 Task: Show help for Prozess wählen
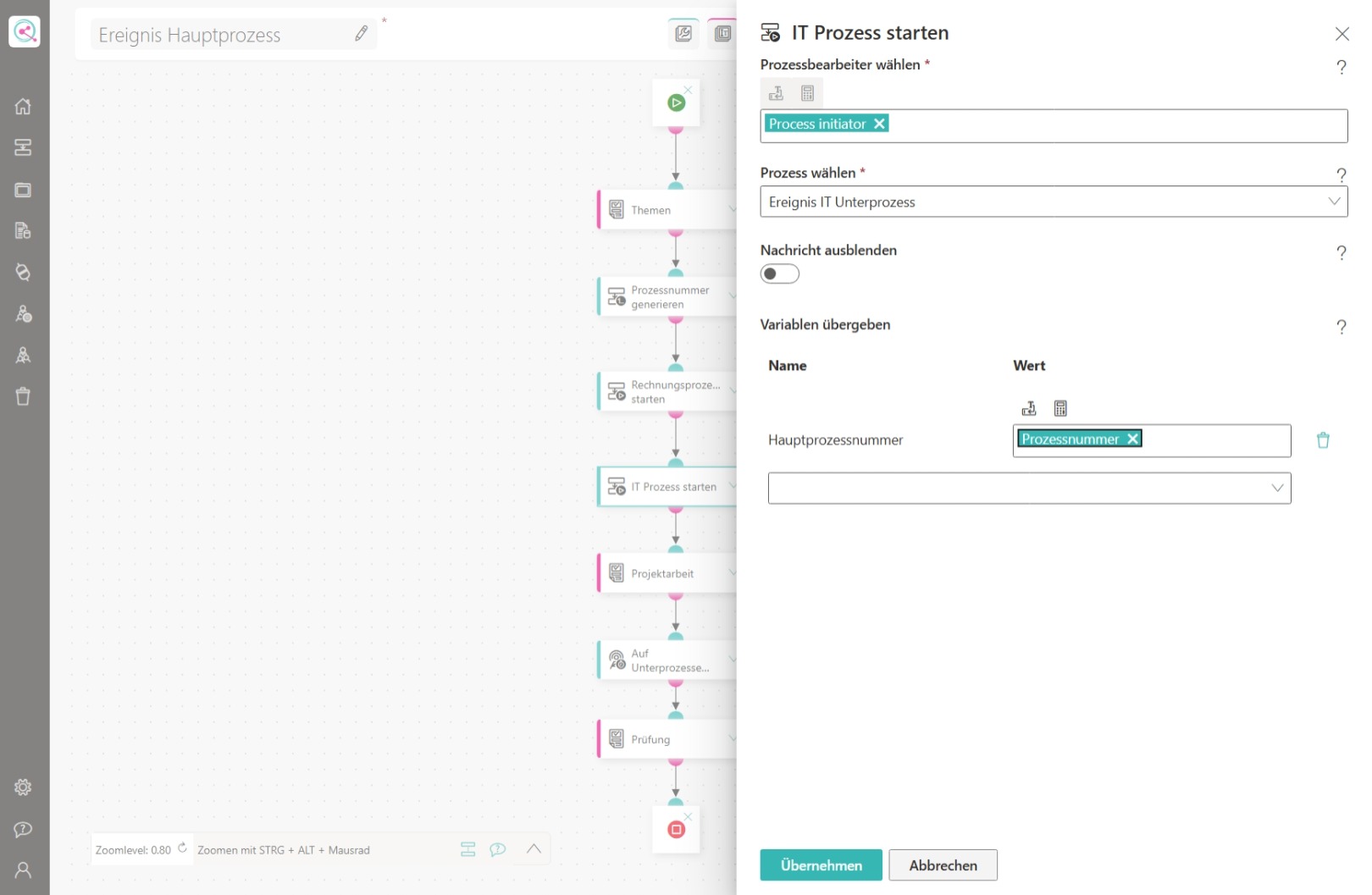click(x=1342, y=175)
